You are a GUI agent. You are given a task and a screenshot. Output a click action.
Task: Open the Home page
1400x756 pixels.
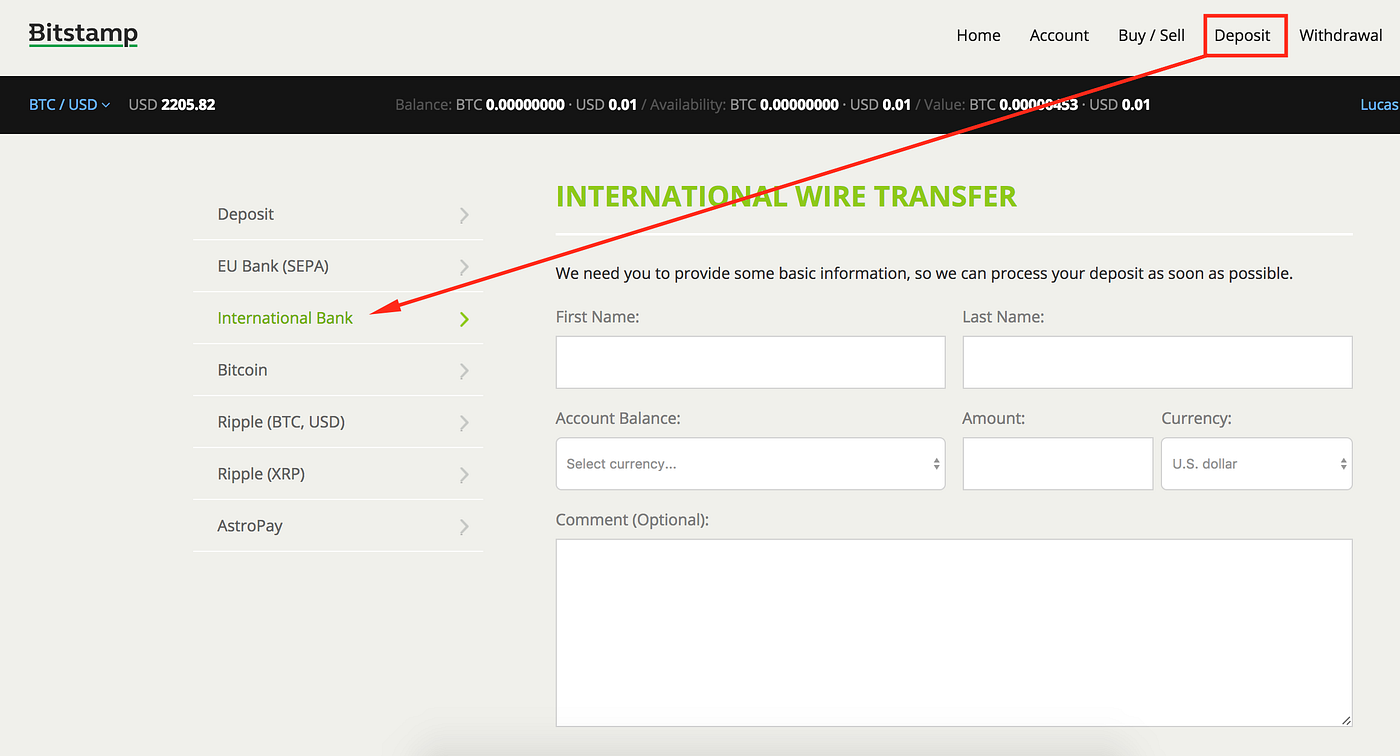pyautogui.click(x=978, y=35)
